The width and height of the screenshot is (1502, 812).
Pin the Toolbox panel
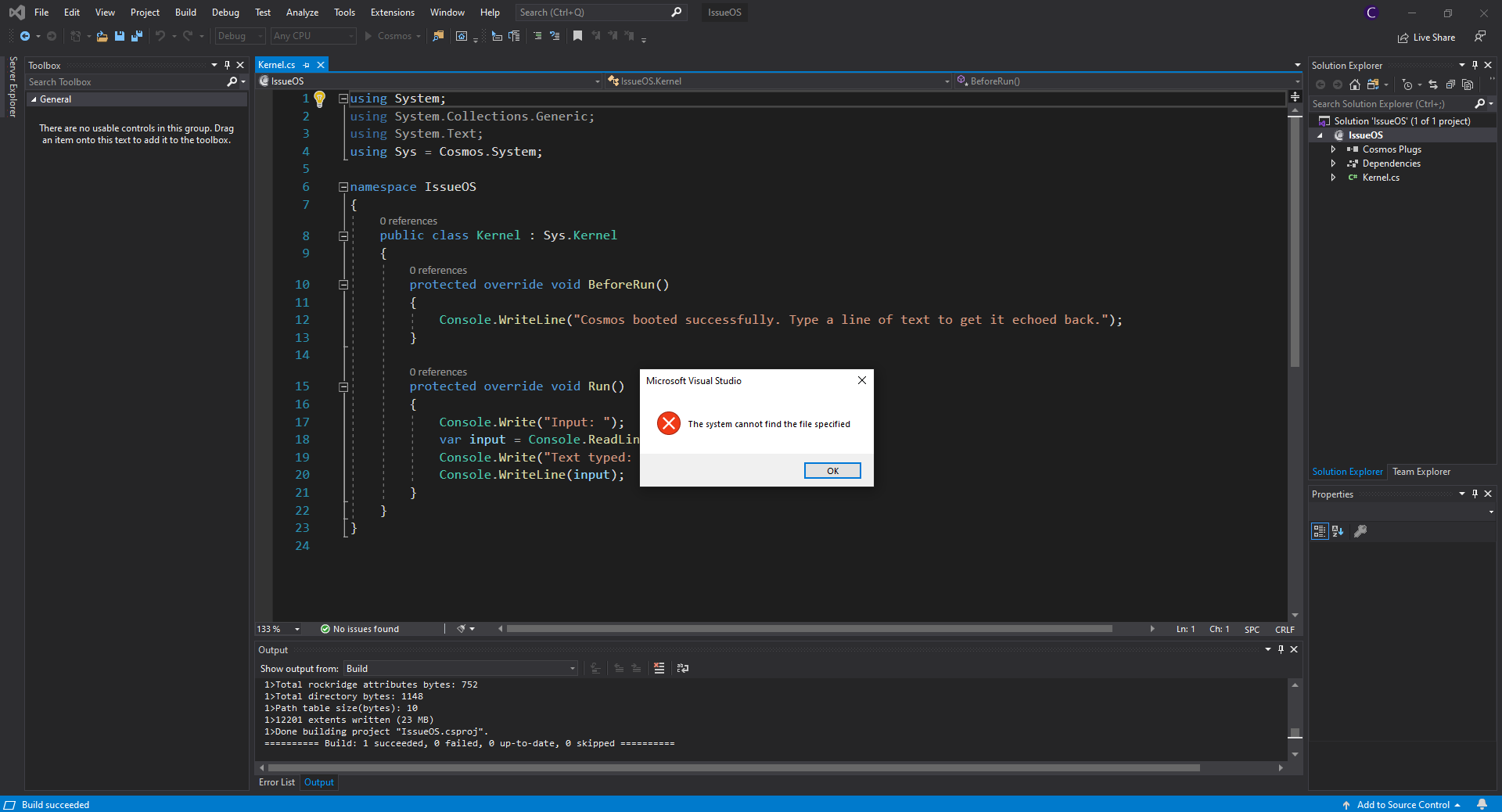[227, 65]
